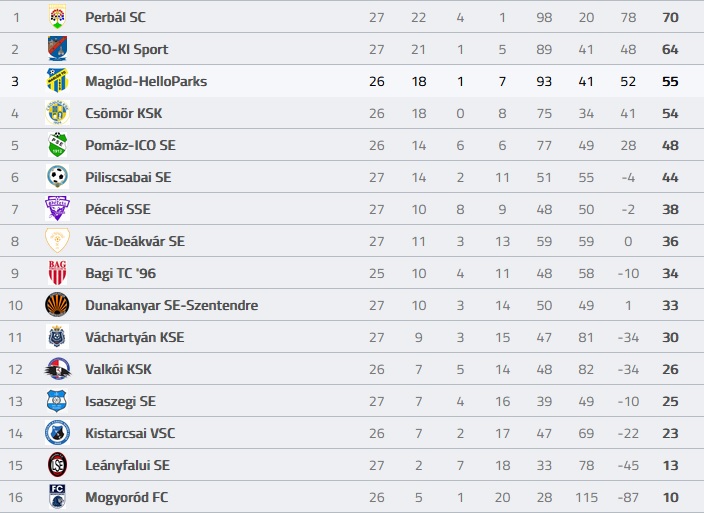Image resolution: width=704 pixels, height=513 pixels.
Task: Click Mogyoród FC's 115 goals conceded value
Action: [x=586, y=497]
